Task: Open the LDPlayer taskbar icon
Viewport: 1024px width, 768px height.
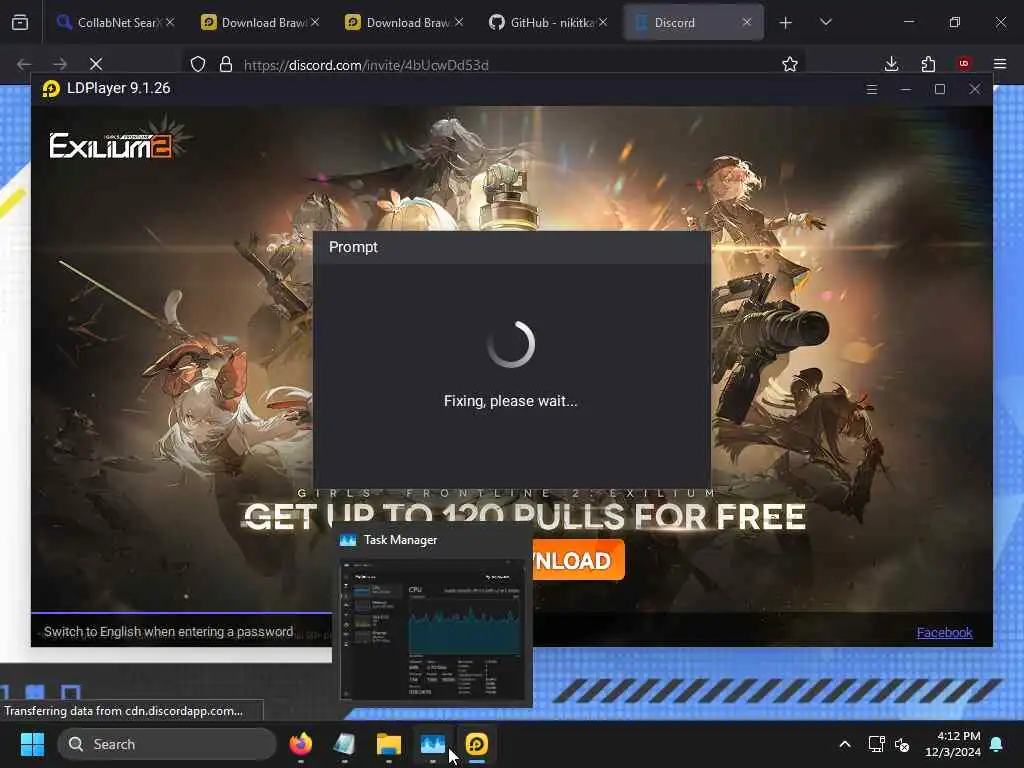Action: tap(477, 744)
